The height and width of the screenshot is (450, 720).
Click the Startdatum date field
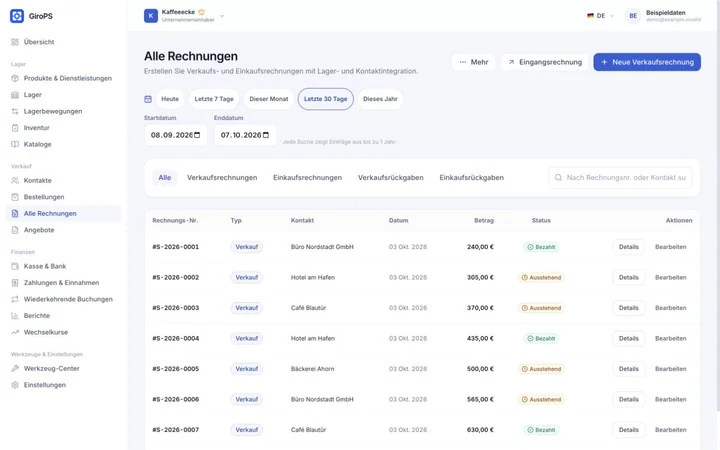click(x=175, y=135)
